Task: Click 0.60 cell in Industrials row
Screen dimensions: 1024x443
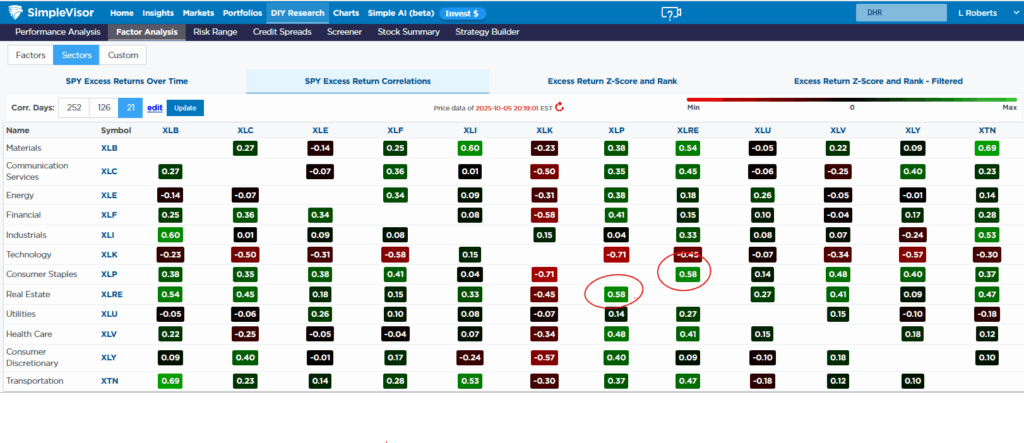Action: click(170, 235)
